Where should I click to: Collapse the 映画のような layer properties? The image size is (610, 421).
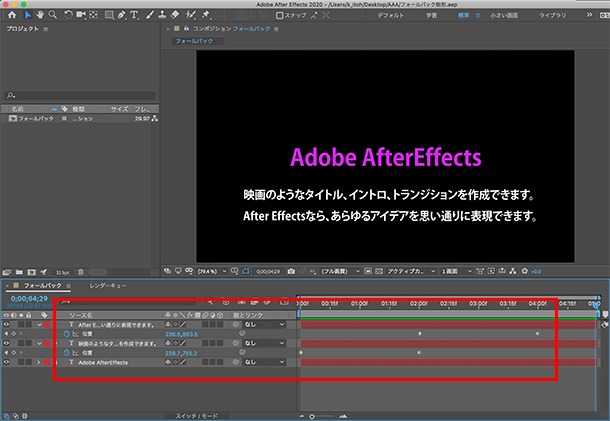39,343
